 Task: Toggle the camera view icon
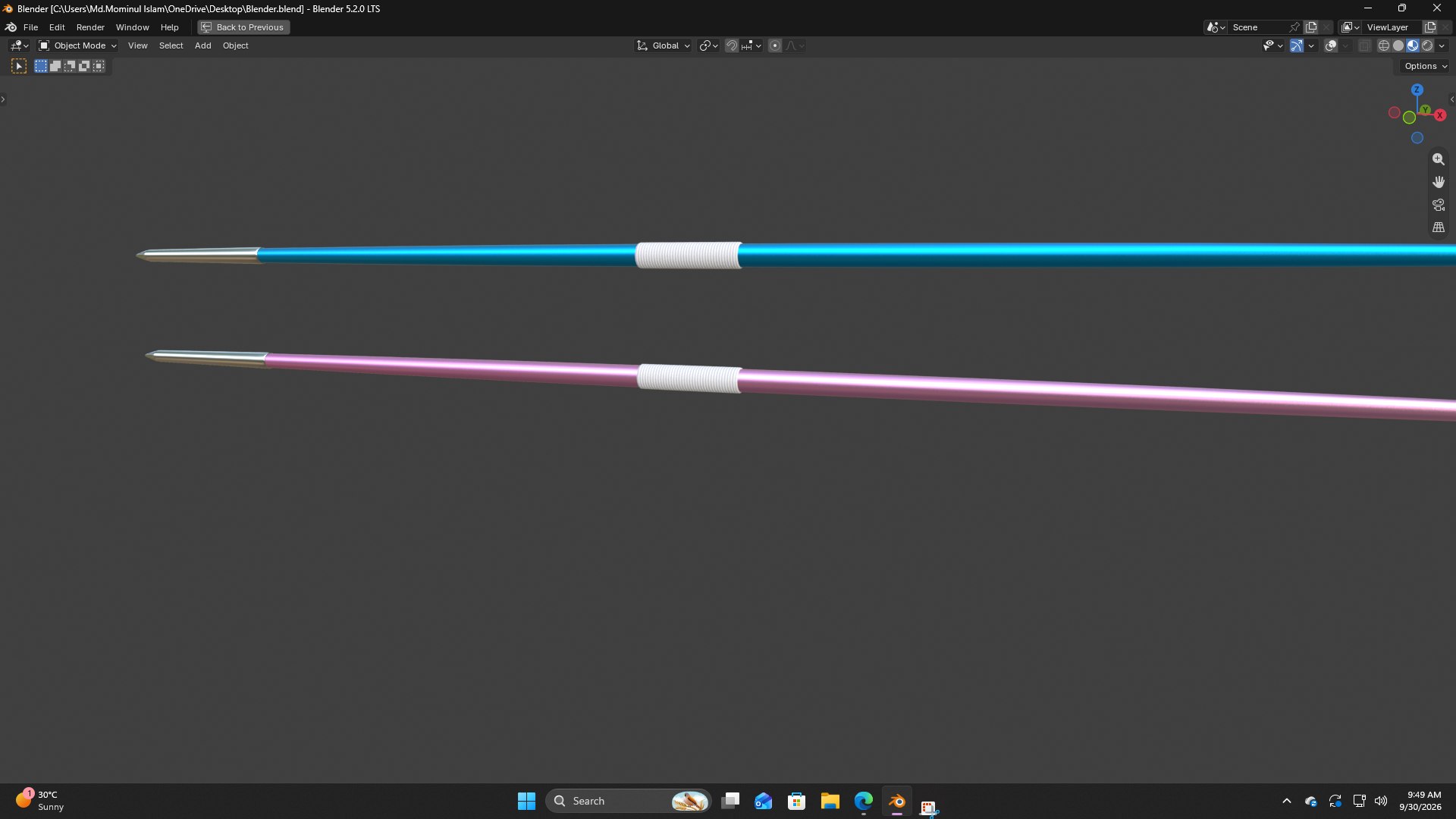point(1439,205)
